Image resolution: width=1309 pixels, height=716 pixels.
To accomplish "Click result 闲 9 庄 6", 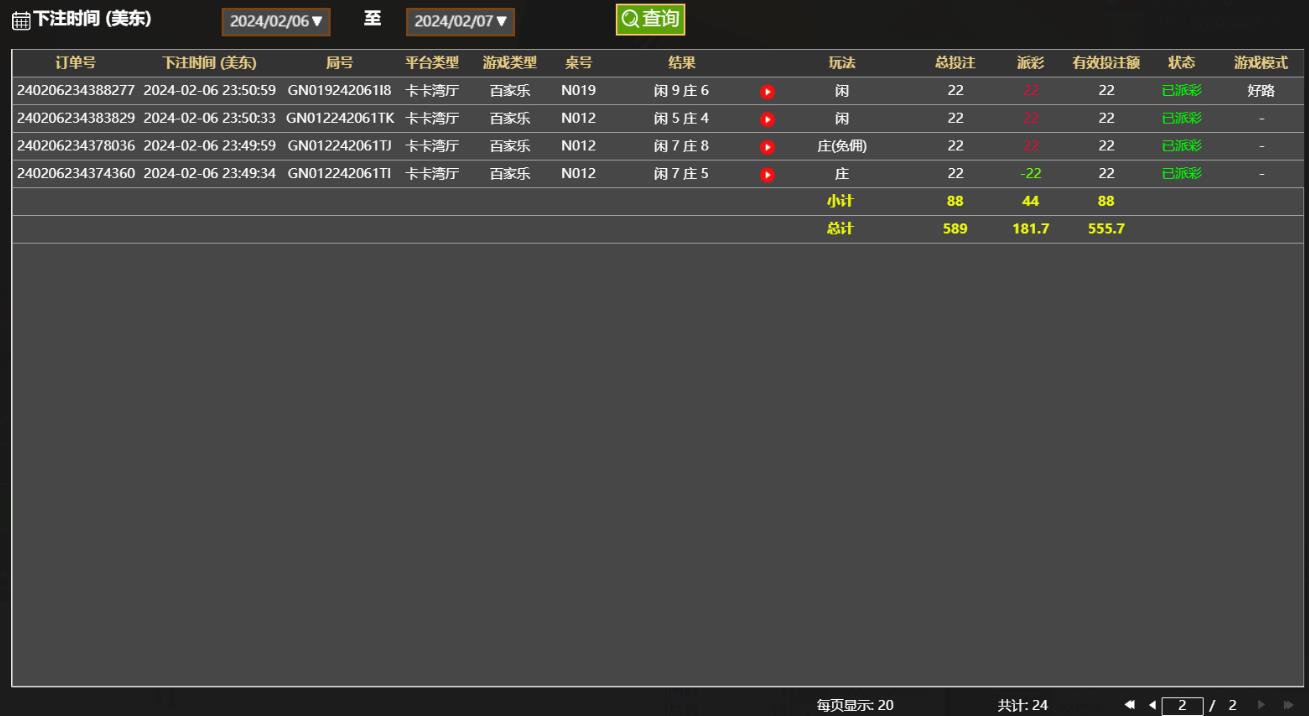I will (682, 91).
